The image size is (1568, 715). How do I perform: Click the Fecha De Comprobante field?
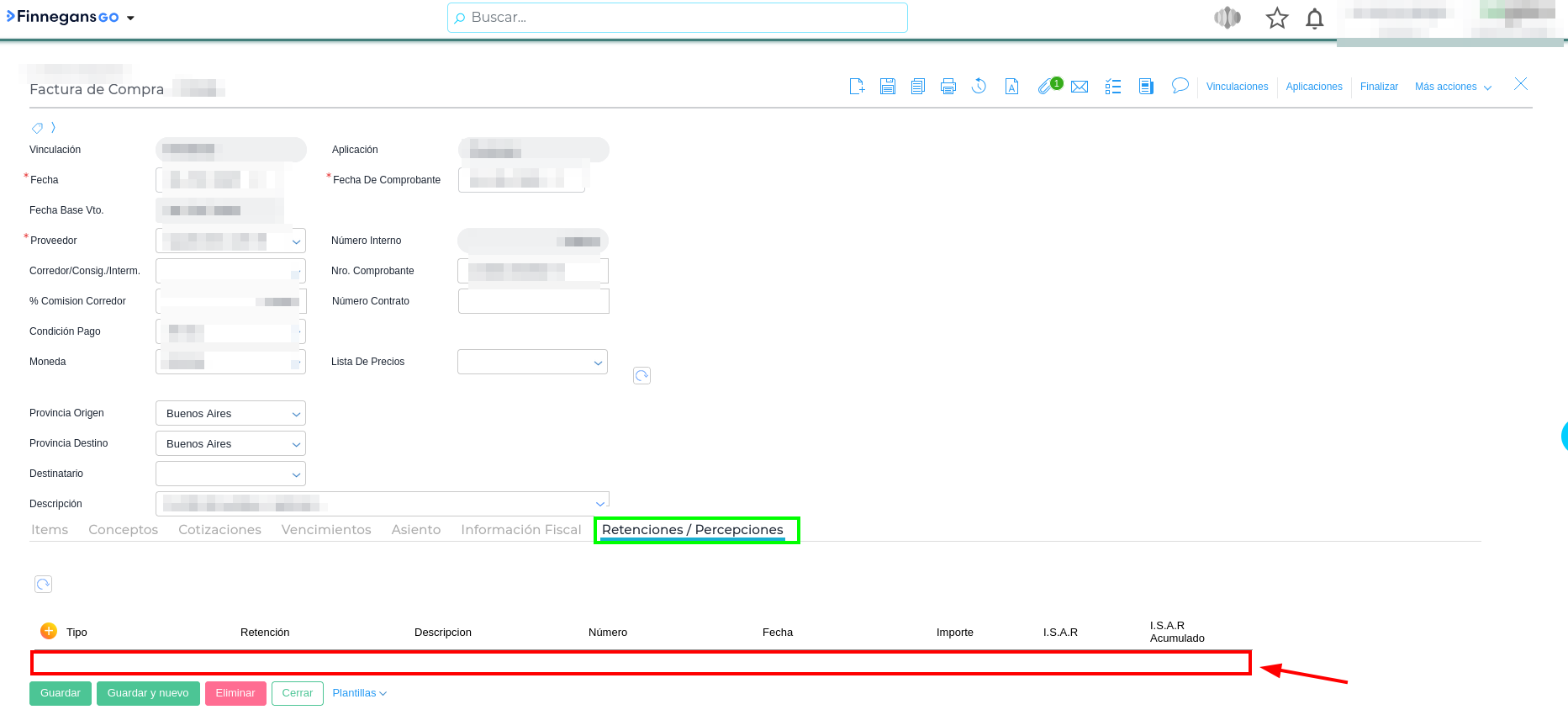point(521,180)
